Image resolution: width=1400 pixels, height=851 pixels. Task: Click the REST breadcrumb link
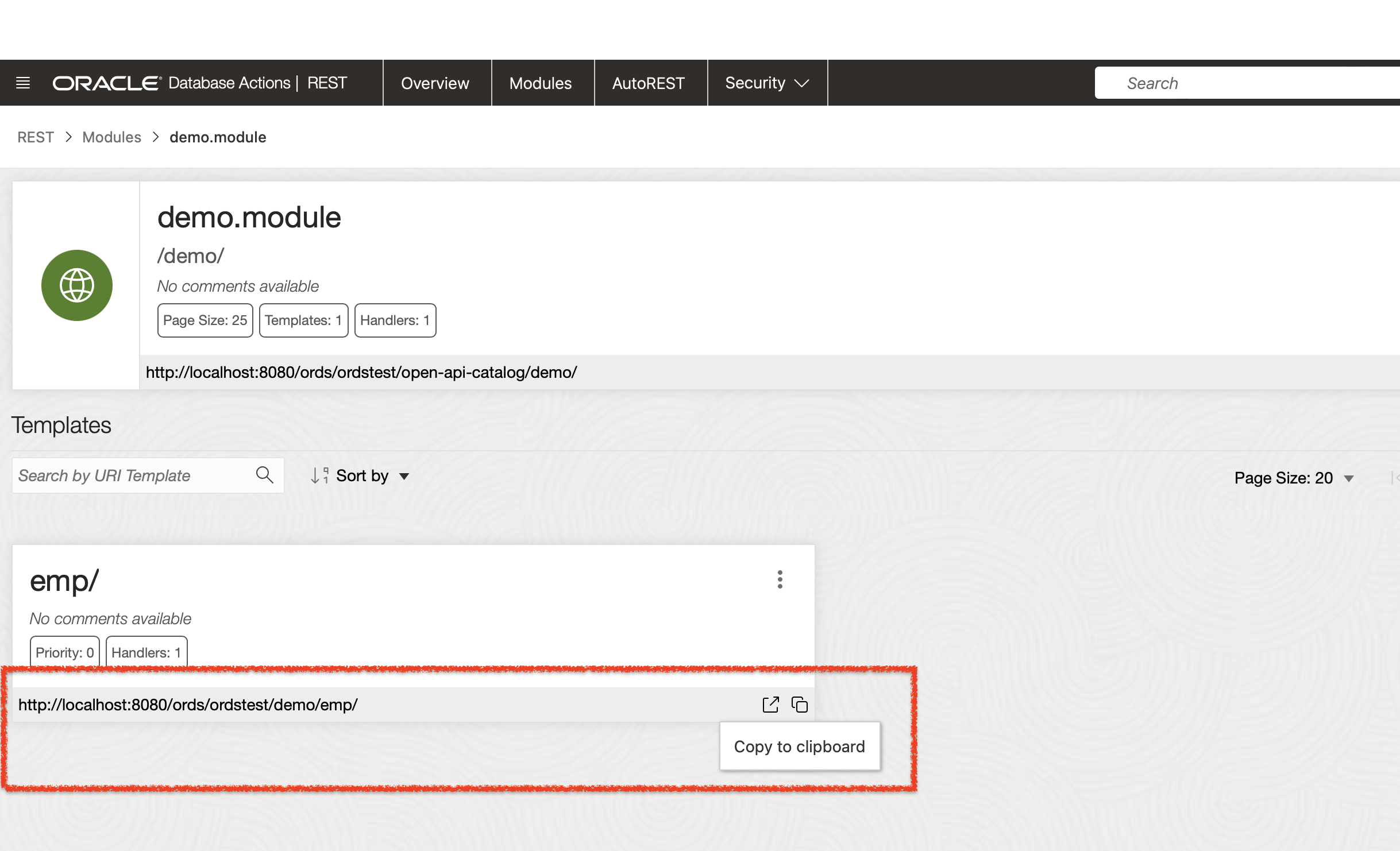[36, 137]
